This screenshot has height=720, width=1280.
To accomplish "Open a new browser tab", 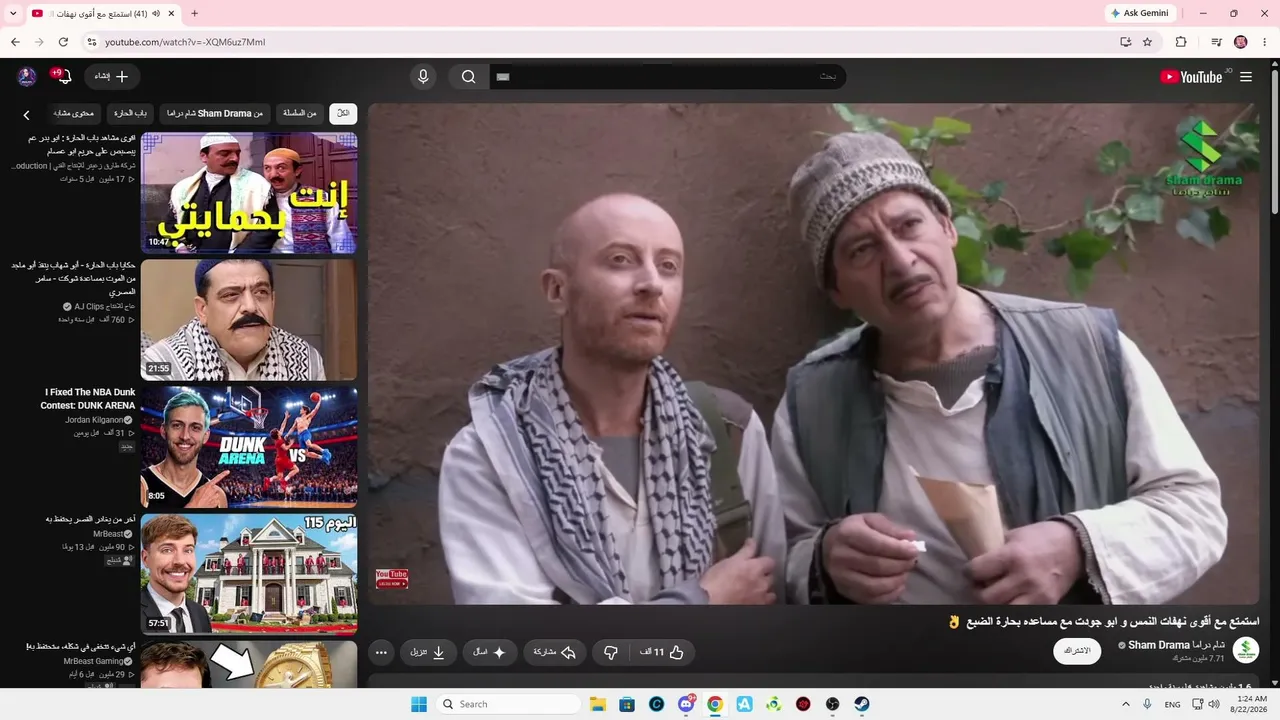I will coord(194,13).
